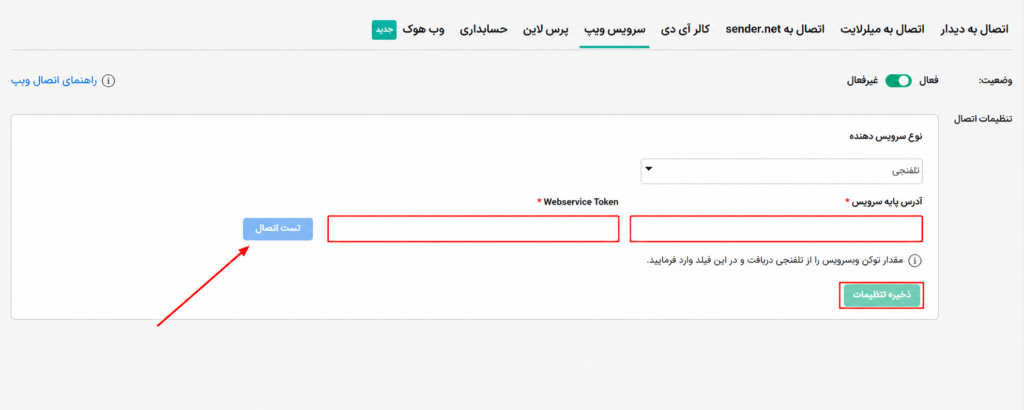Screen dimensions: 1024x410
Task: Select the اتصال به دیدار tab
Action: click(x=974, y=30)
